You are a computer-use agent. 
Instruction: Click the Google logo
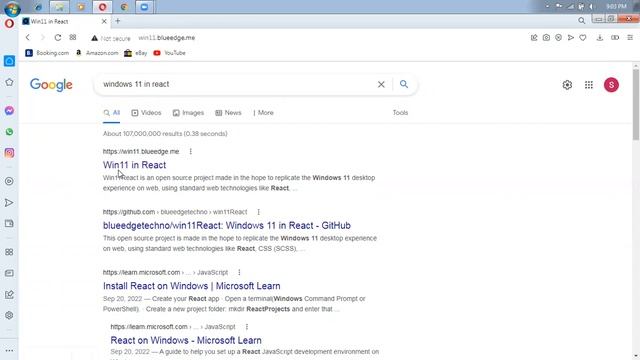(x=51, y=84)
